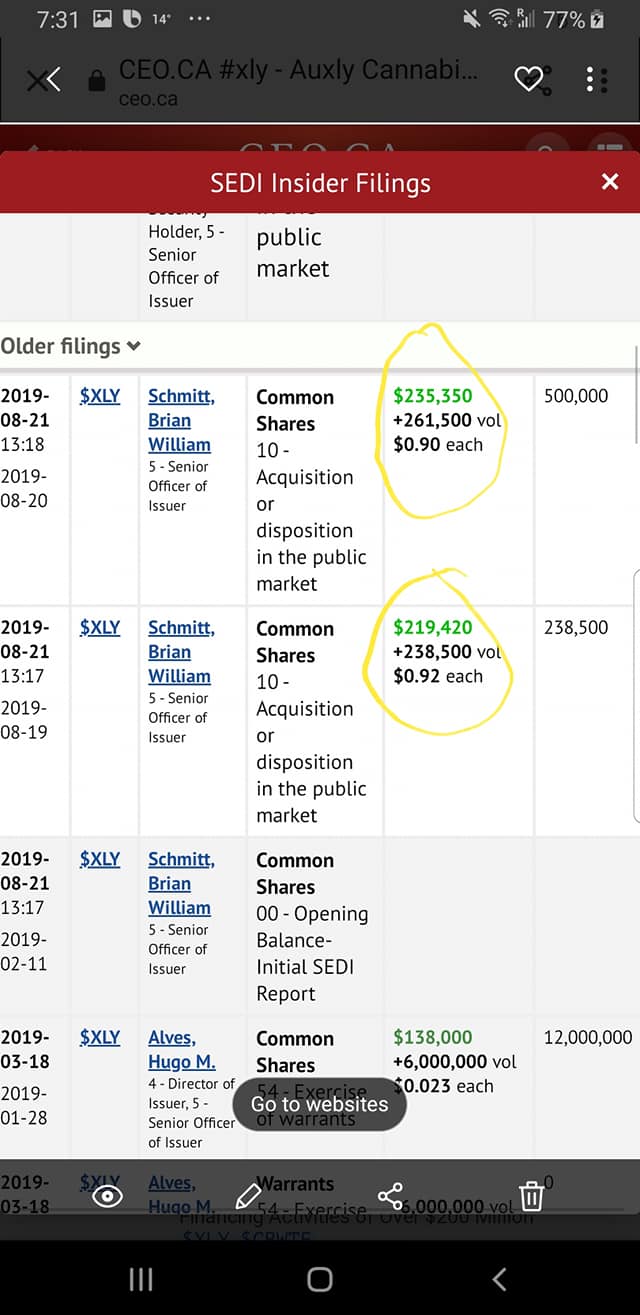
Task: Expand the Older filings section
Action: coord(71,346)
